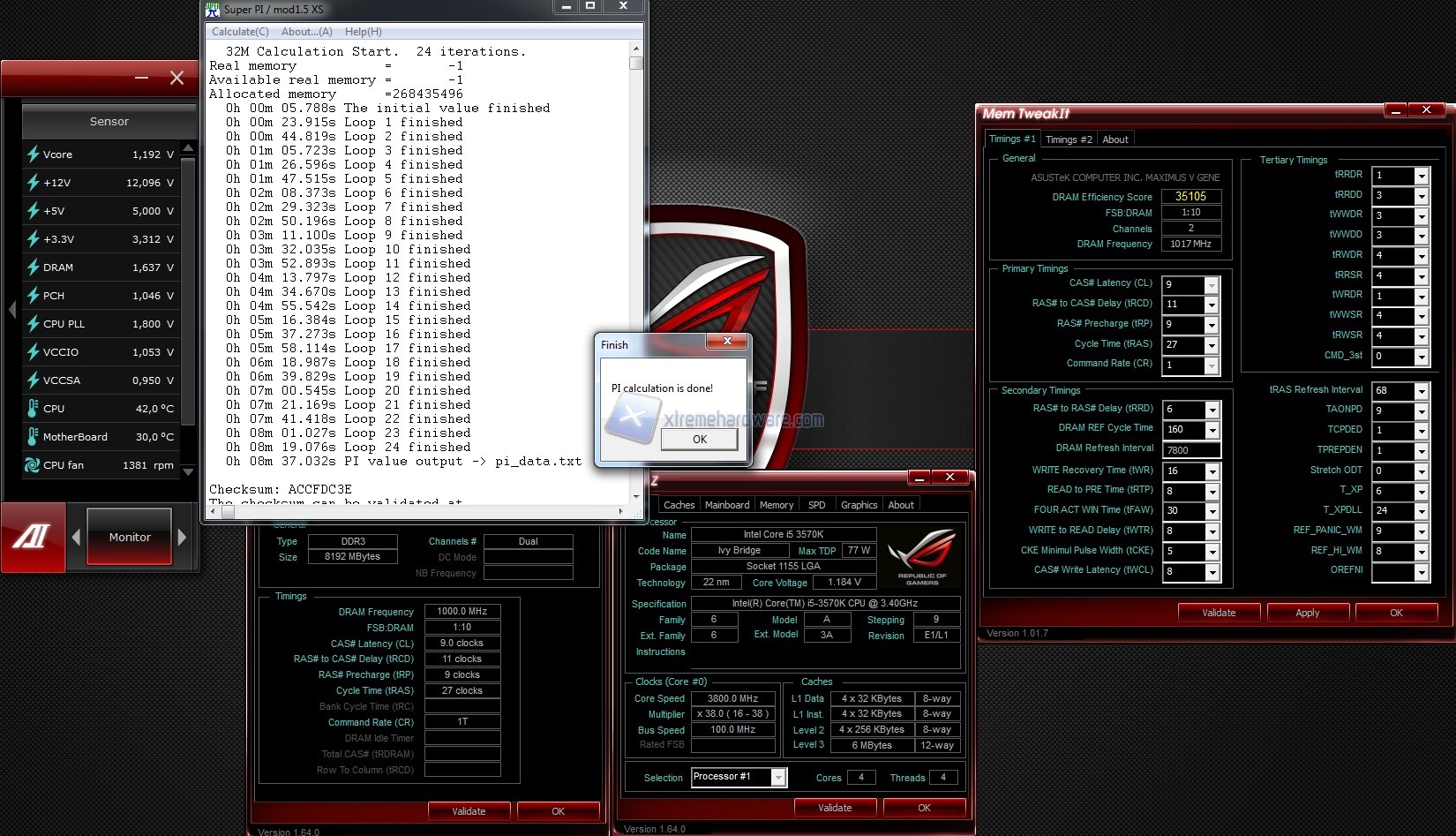Click the AI Suite logo icon

[x=32, y=537]
